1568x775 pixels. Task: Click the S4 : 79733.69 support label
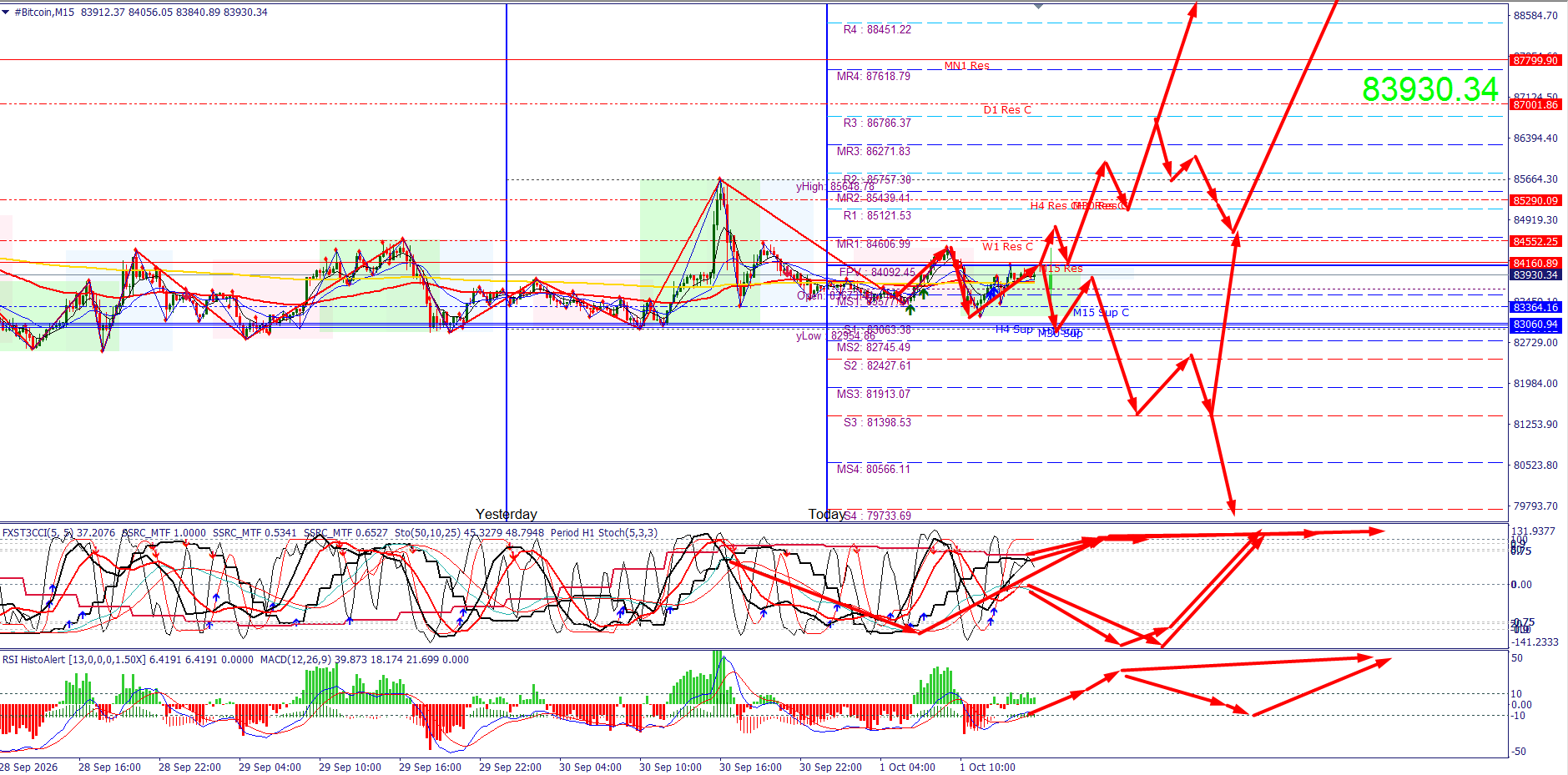pos(877,516)
